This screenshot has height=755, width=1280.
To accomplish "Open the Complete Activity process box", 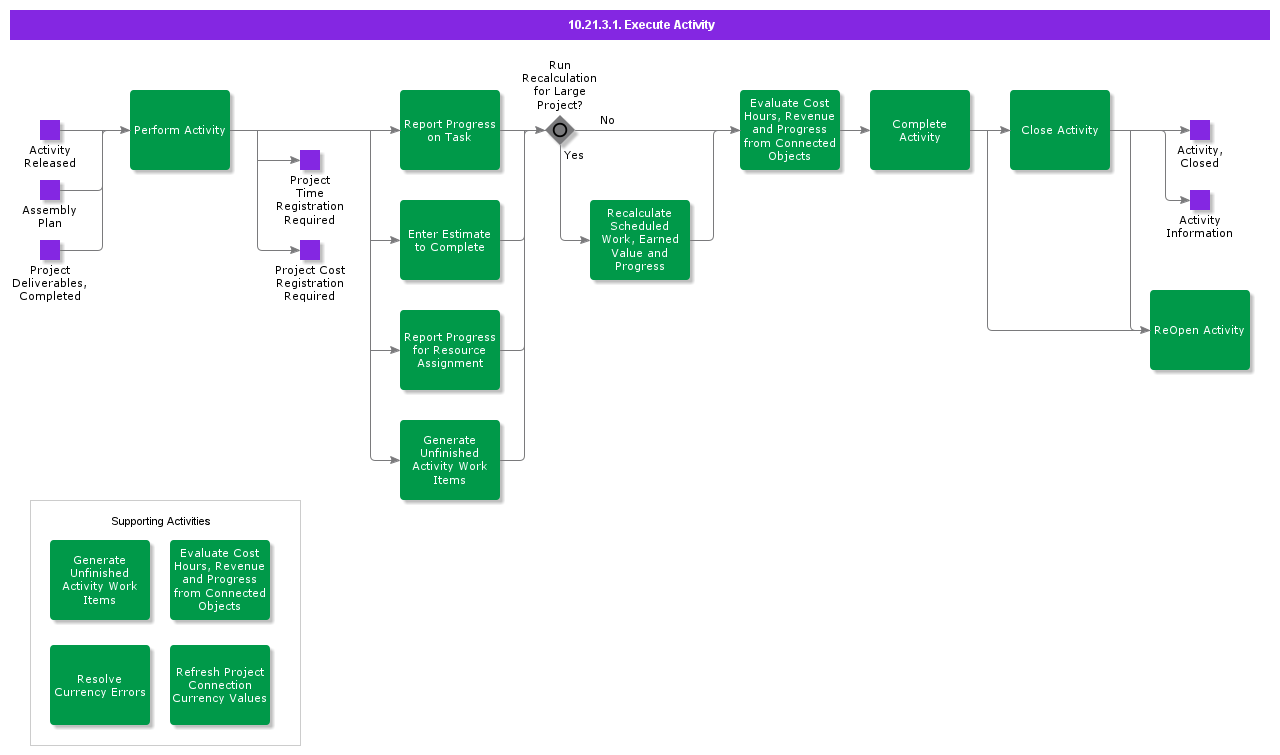I will click(920, 130).
